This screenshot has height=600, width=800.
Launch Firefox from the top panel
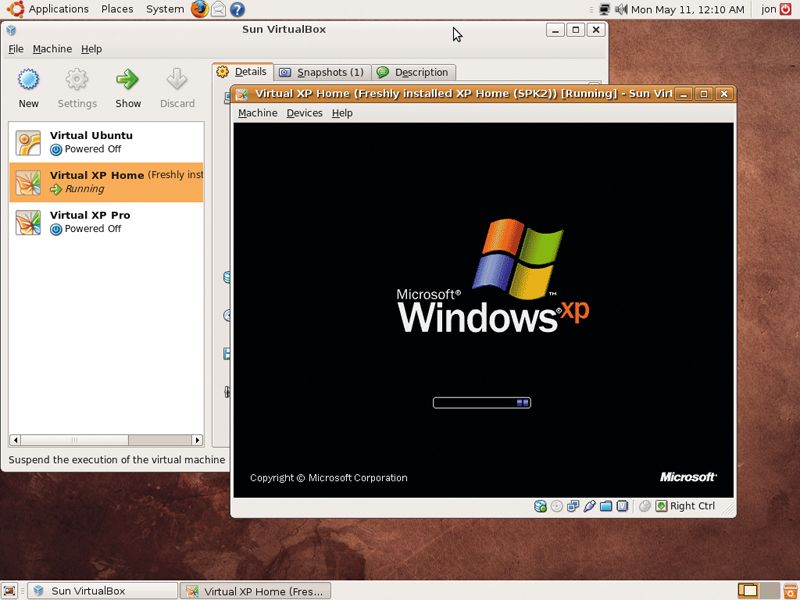pyautogui.click(x=199, y=9)
